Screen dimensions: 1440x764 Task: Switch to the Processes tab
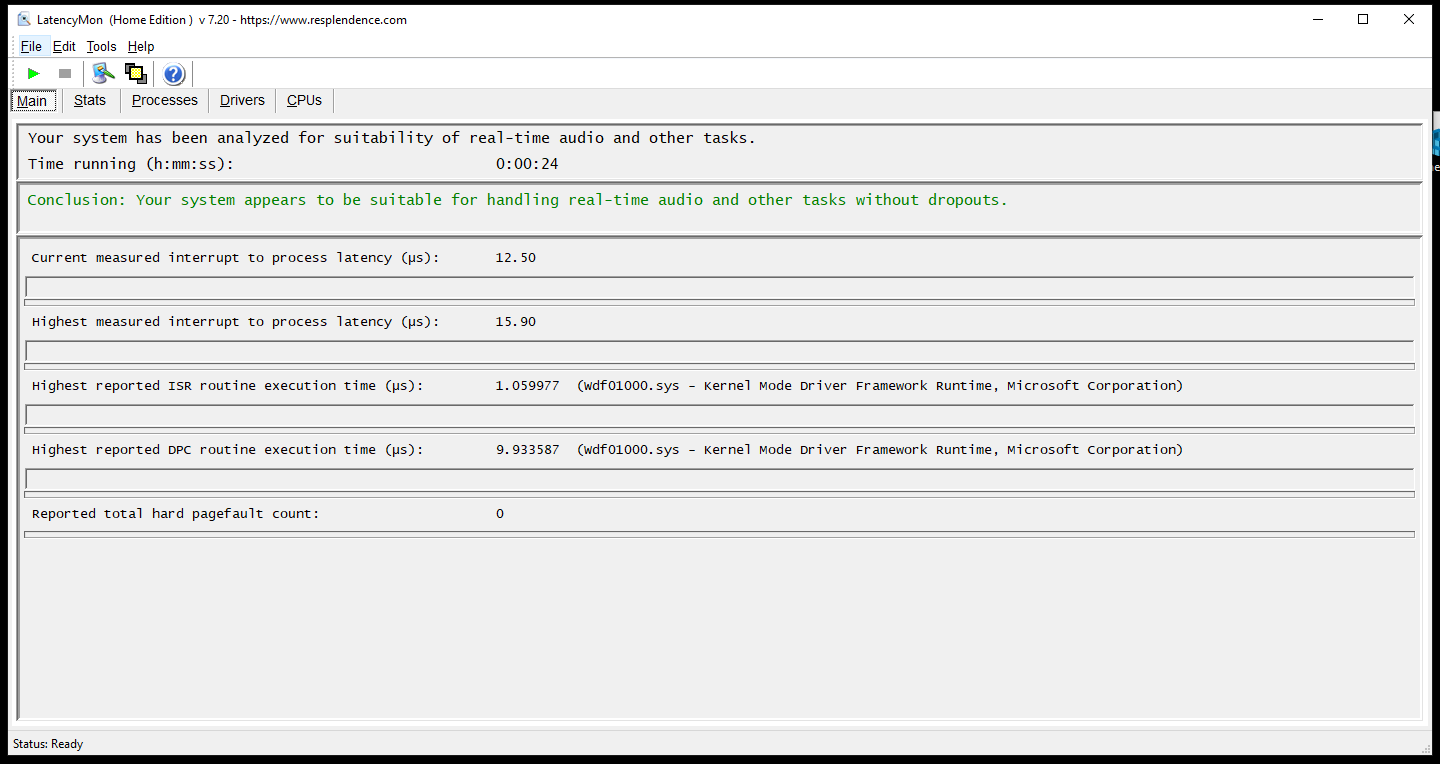(165, 100)
